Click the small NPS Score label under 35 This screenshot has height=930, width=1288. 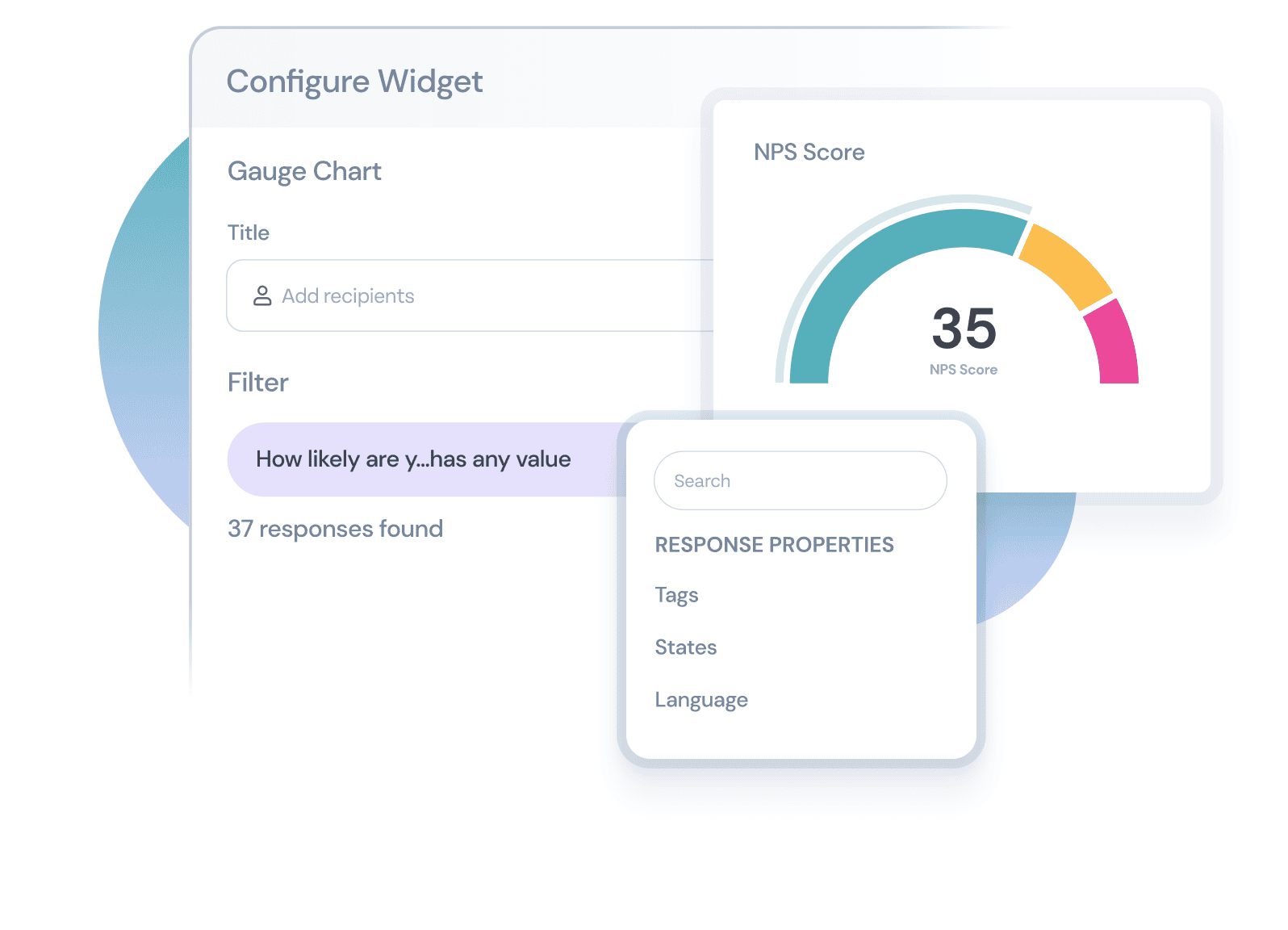point(963,370)
